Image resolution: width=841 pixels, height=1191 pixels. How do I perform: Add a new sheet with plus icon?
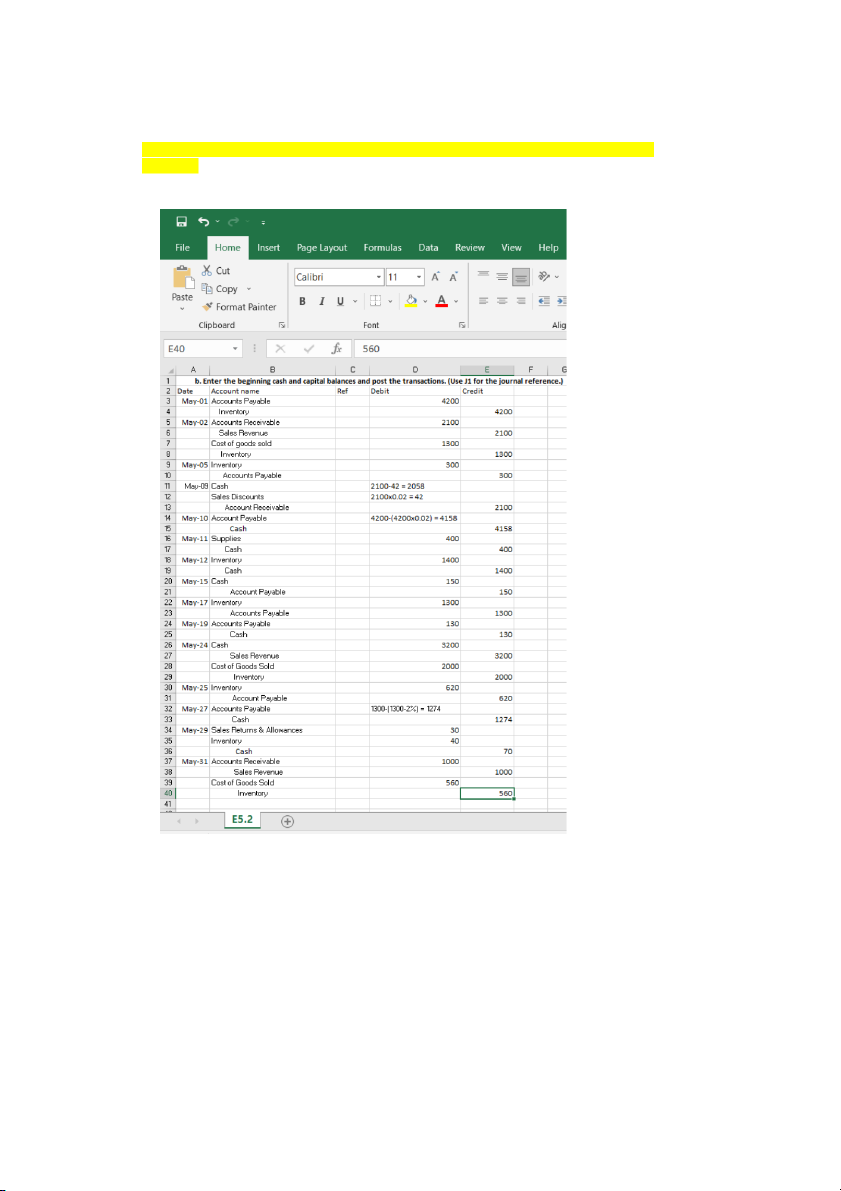click(x=288, y=821)
